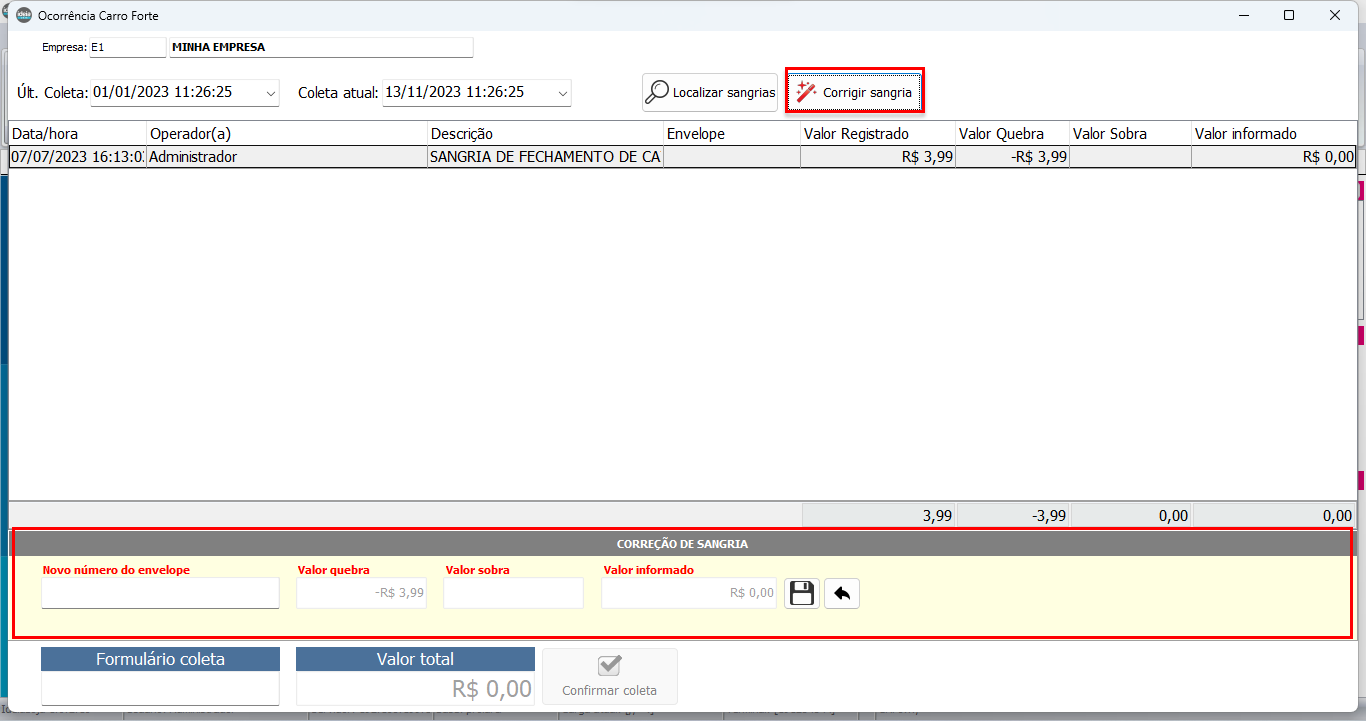Click the Formulário coleta input field
Screen dimensions: 1366x721
coord(160,688)
